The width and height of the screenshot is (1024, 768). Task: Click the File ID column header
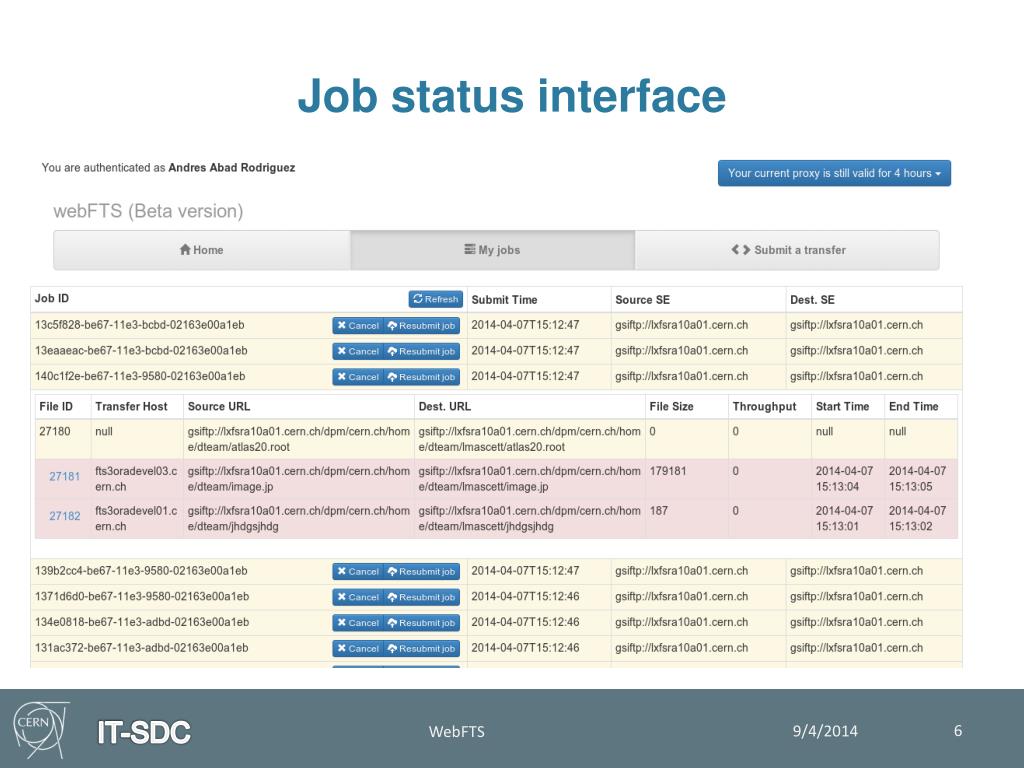tap(56, 406)
